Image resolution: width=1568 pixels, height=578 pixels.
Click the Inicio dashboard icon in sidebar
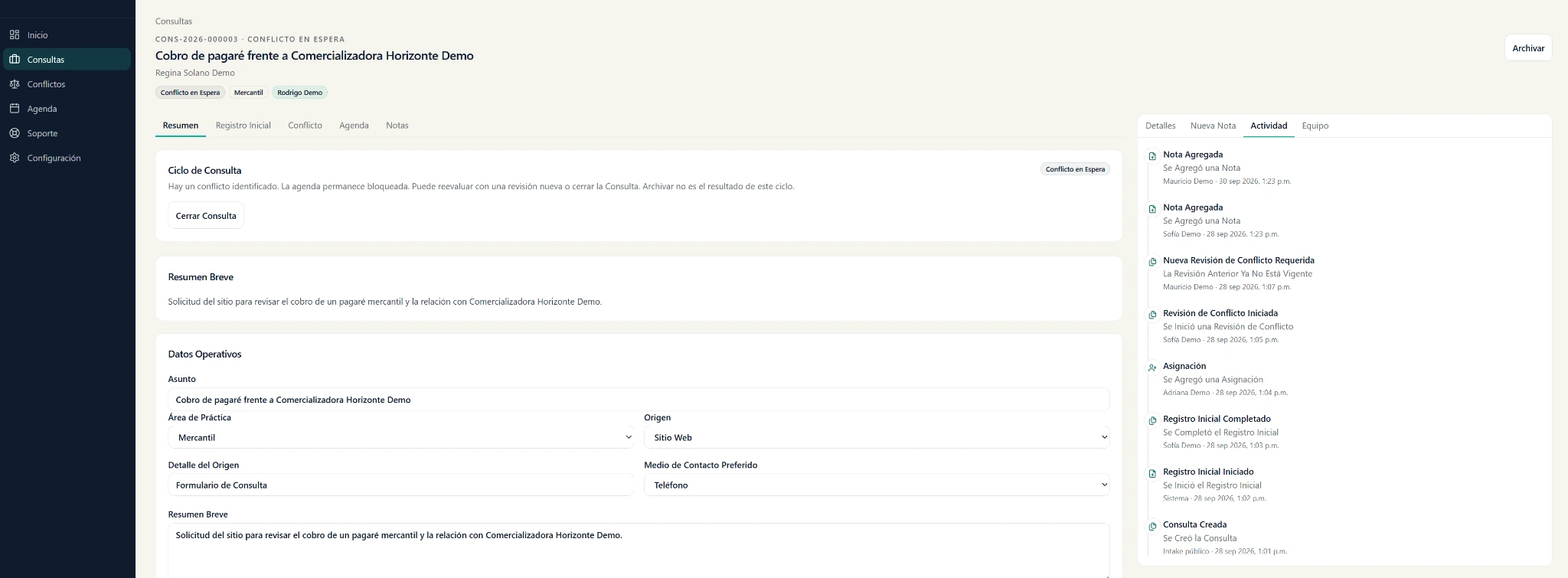coord(15,34)
